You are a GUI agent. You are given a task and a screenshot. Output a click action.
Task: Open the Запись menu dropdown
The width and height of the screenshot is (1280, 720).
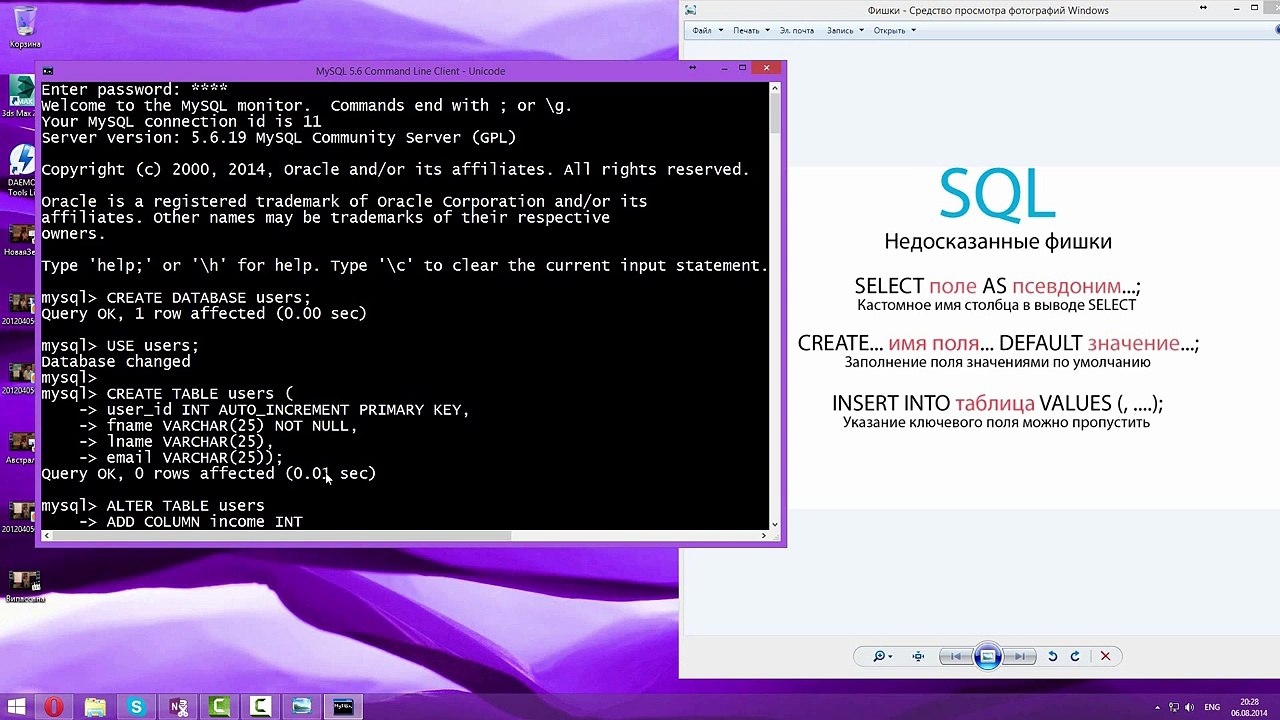844,30
